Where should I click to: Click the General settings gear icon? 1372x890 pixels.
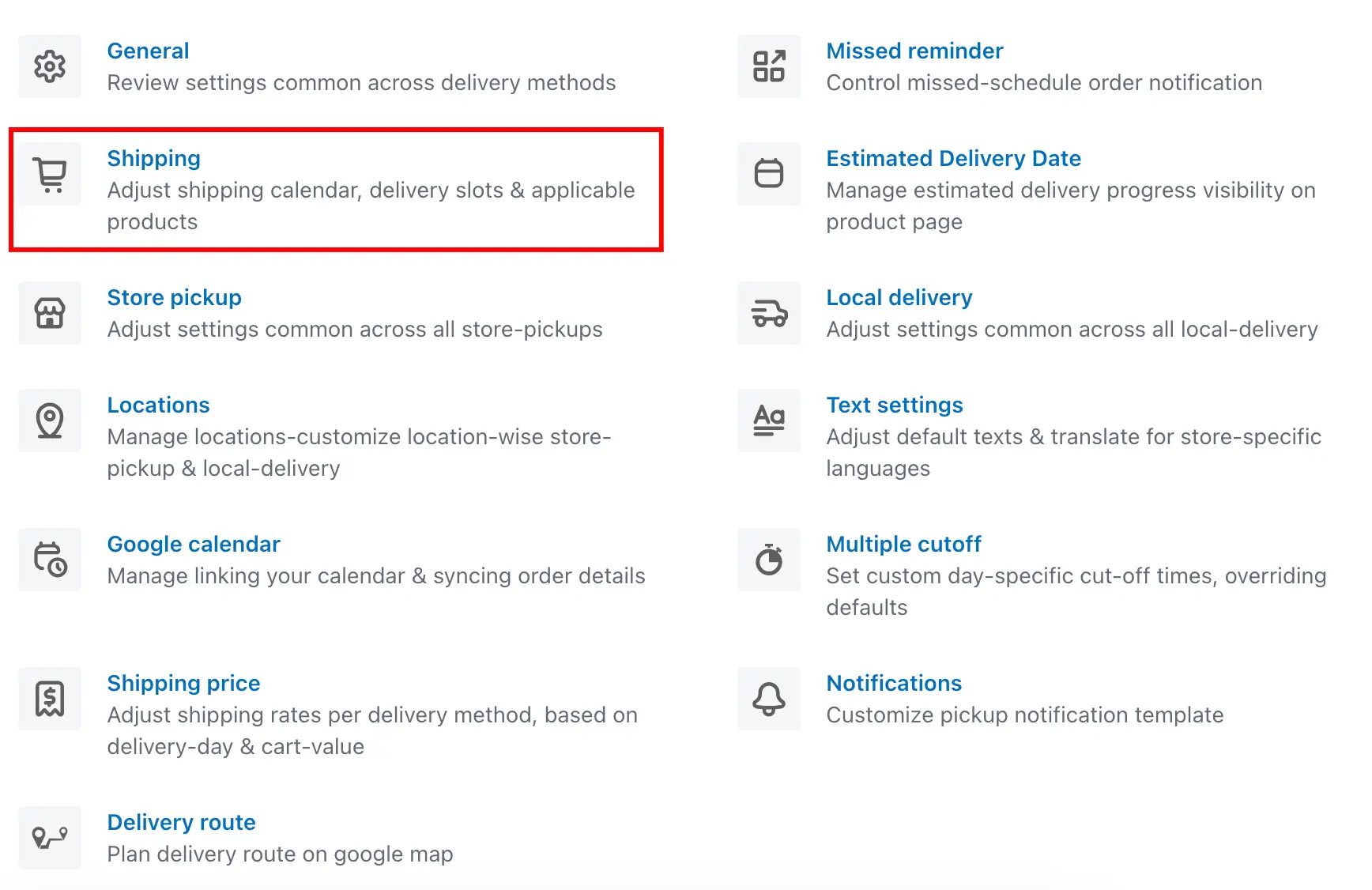point(50,66)
